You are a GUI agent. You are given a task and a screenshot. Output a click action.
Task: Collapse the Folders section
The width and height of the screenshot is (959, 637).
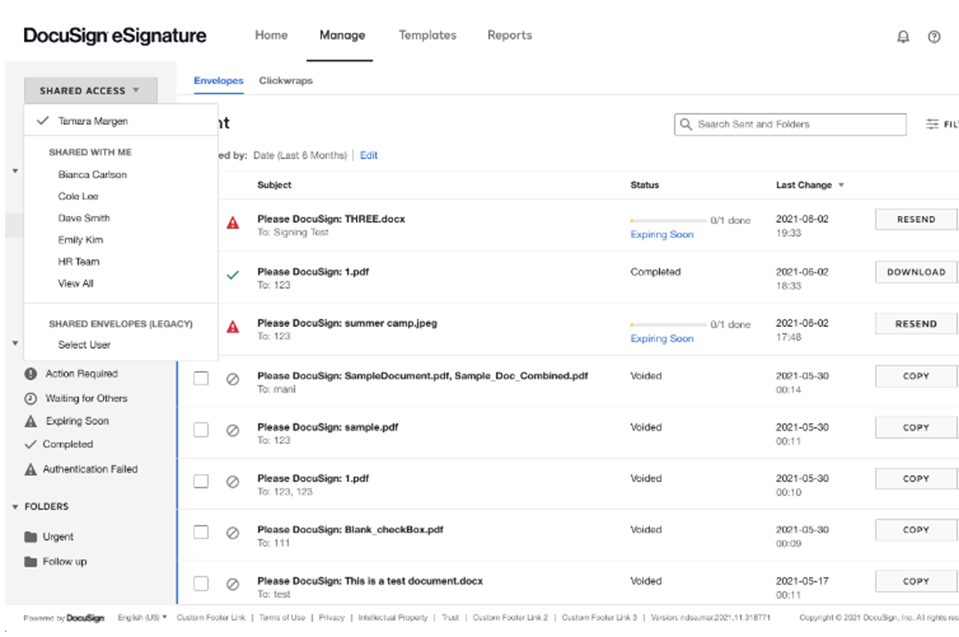[x=15, y=507]
